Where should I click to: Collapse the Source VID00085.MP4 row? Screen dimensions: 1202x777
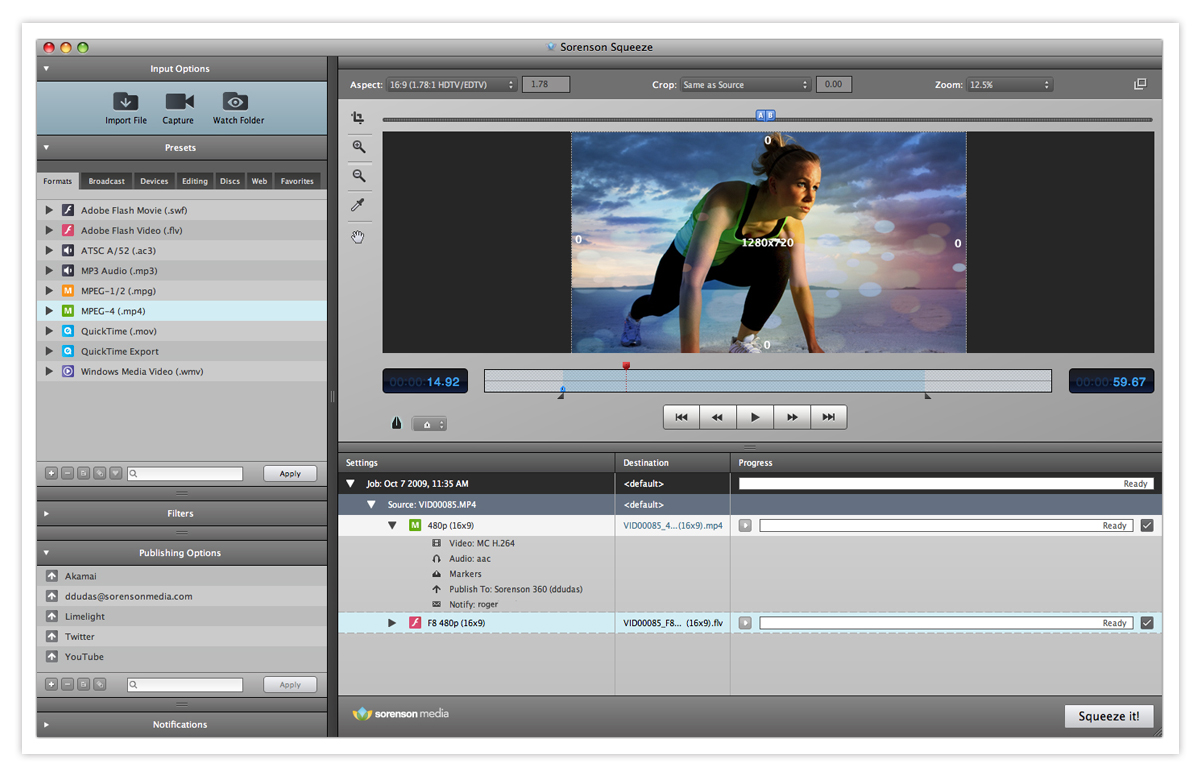371,505
